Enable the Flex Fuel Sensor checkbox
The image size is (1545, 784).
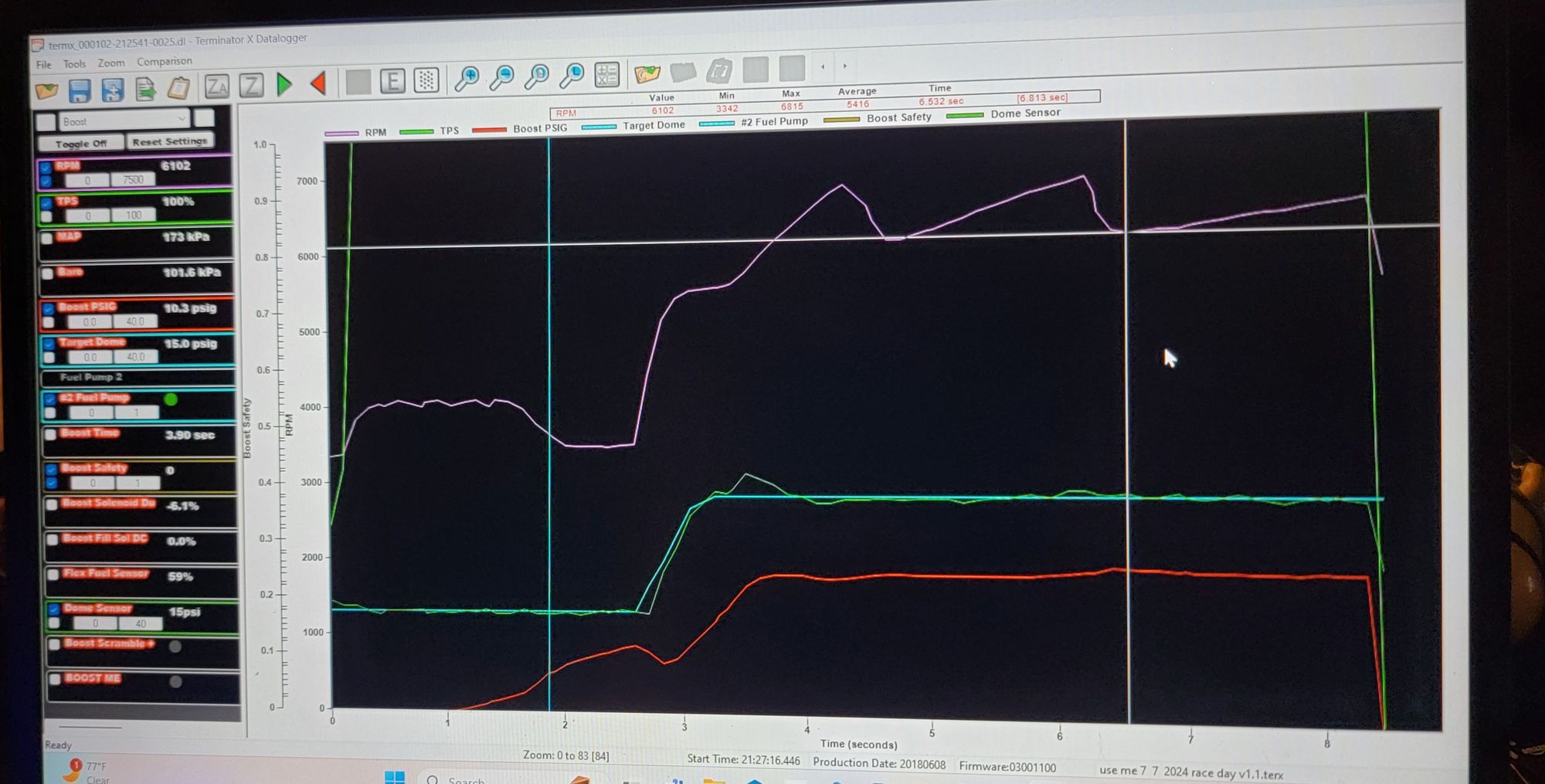53,575
